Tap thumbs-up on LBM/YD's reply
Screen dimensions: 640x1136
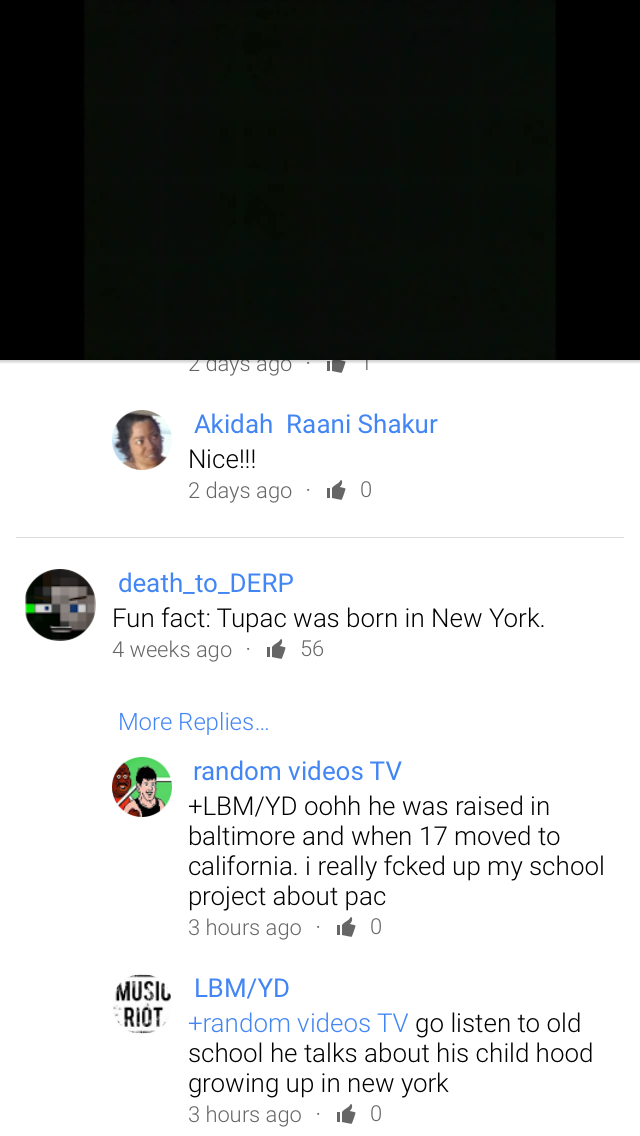[x=346, y=1114]
